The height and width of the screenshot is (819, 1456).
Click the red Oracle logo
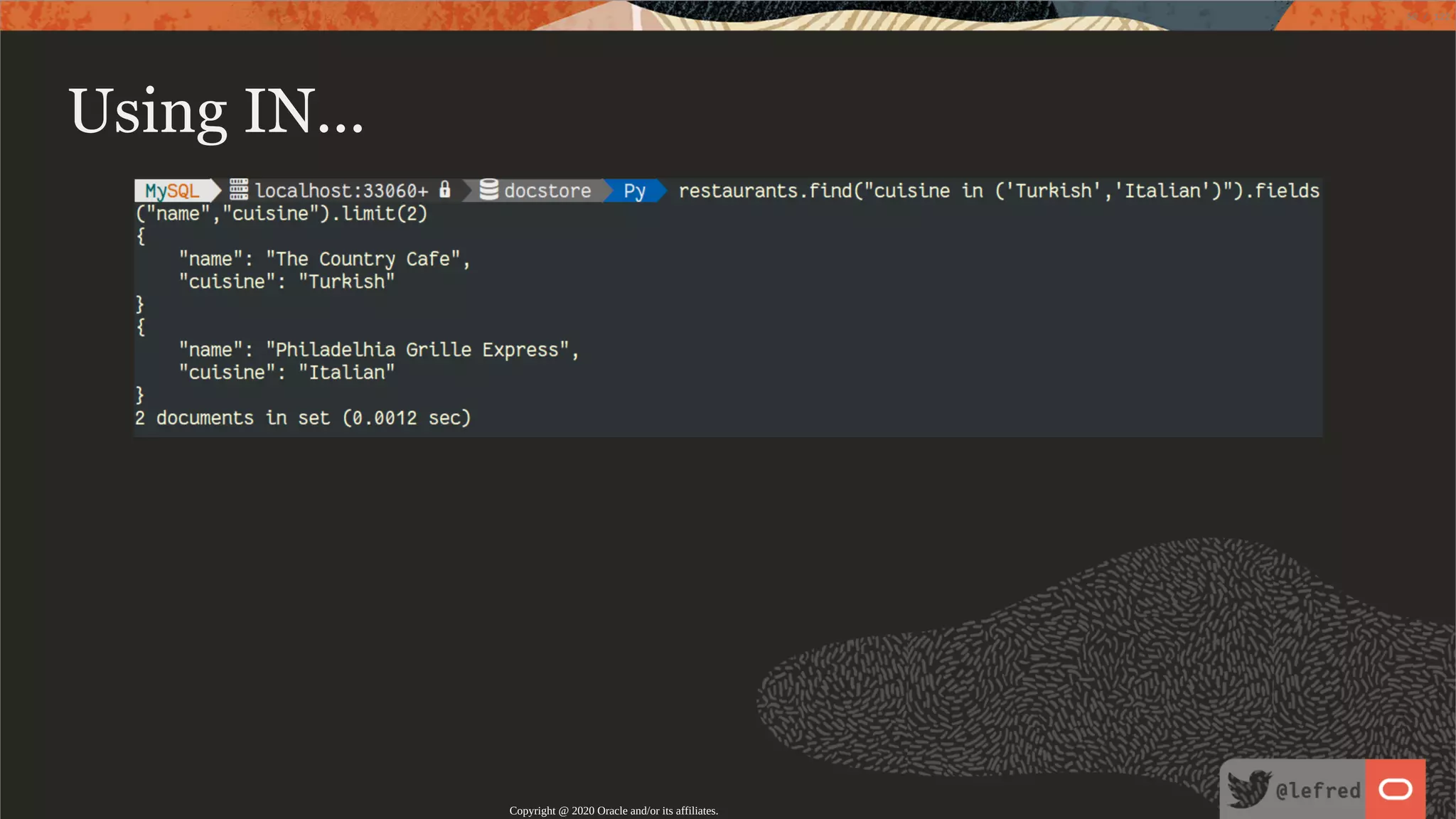1395,789
